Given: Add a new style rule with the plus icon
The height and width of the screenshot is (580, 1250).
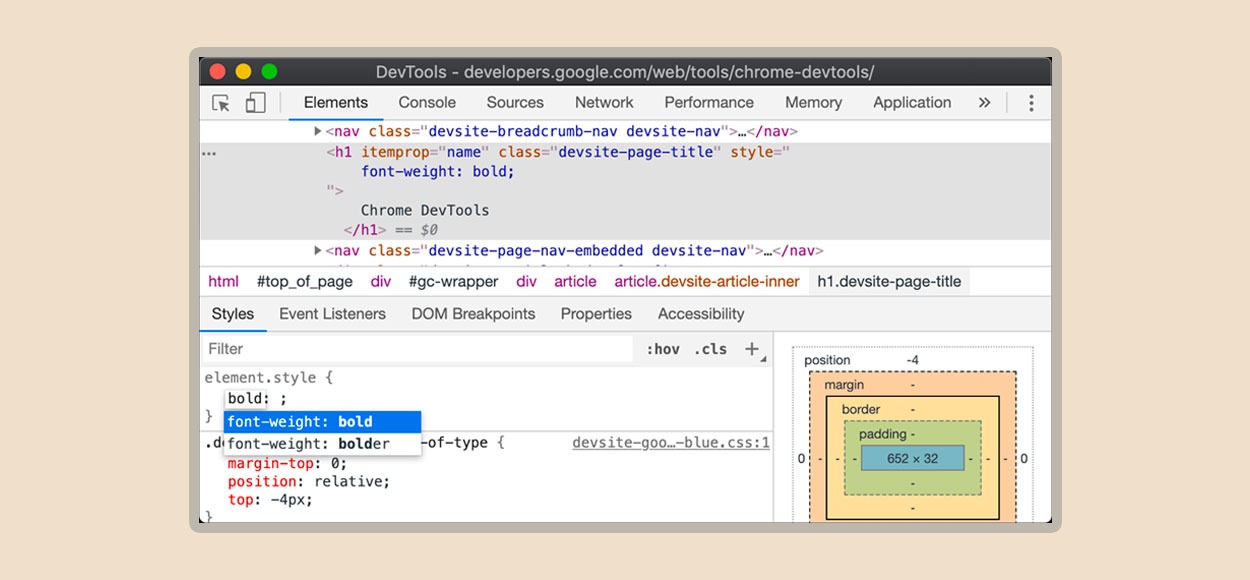Looking at the screenshot, I should coord(752,349).
